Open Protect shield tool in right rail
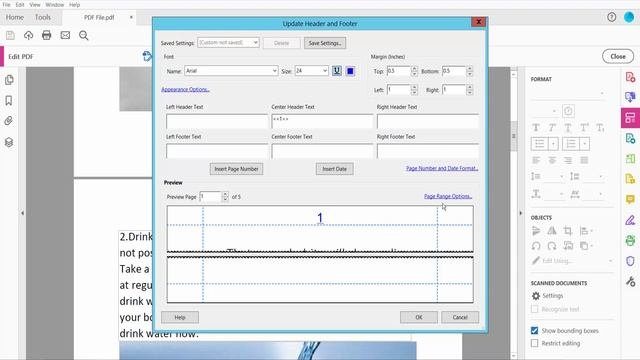640x360 pixels. (630, 261)
